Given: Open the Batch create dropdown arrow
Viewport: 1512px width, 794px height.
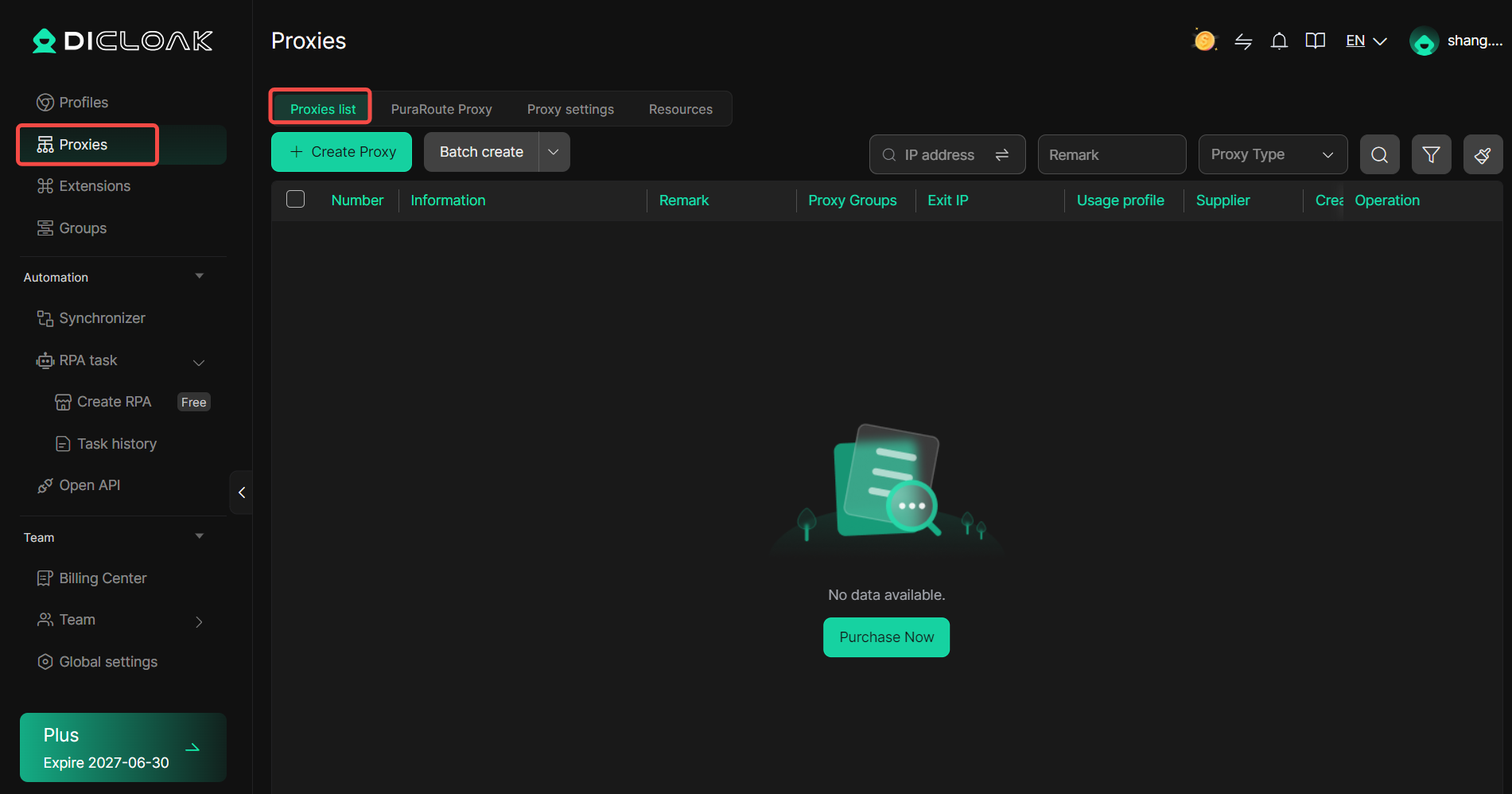Looking at the screenshot, I should 554,152.
